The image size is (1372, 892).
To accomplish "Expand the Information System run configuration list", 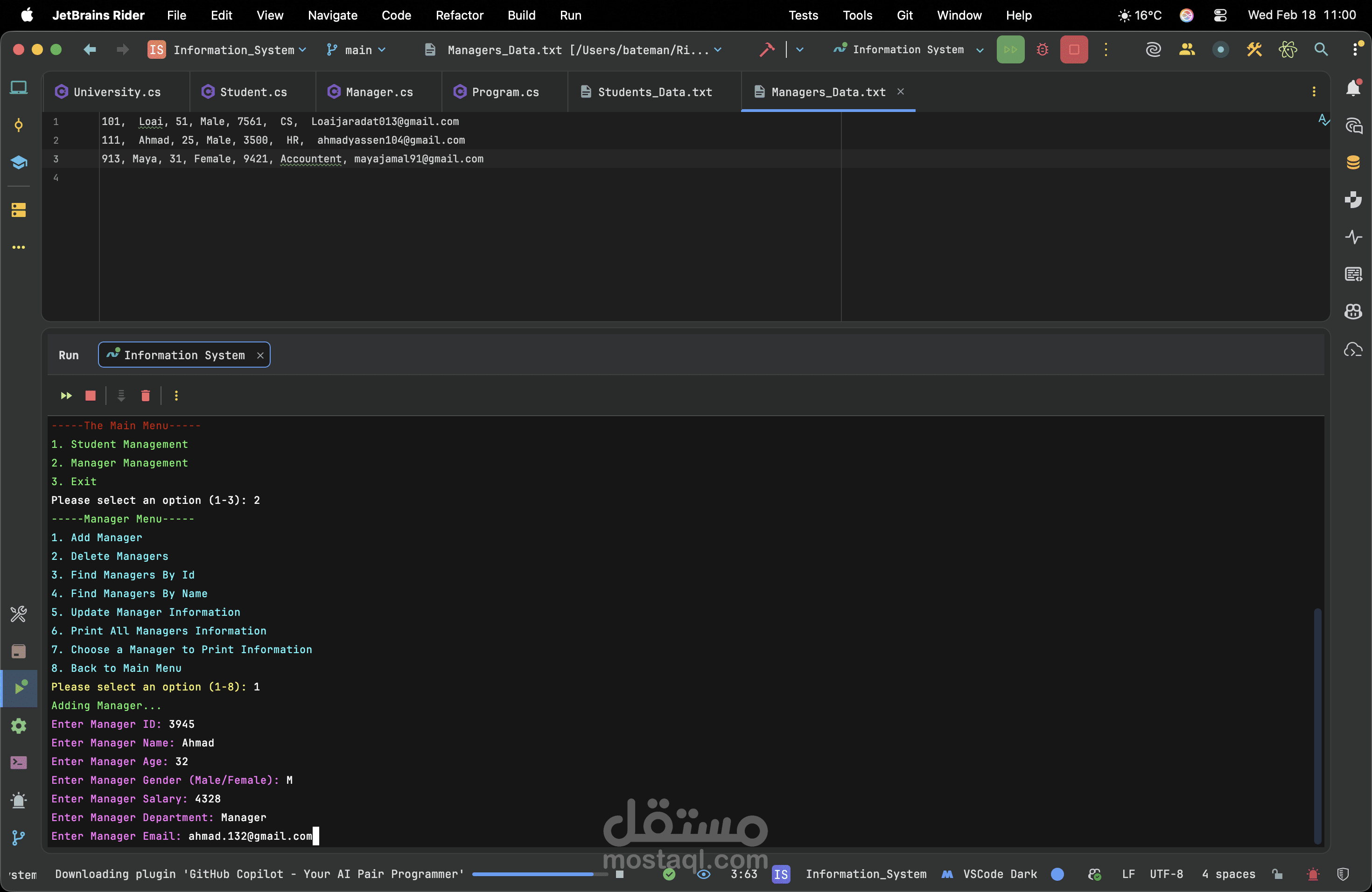I will [x=980, y=49].
